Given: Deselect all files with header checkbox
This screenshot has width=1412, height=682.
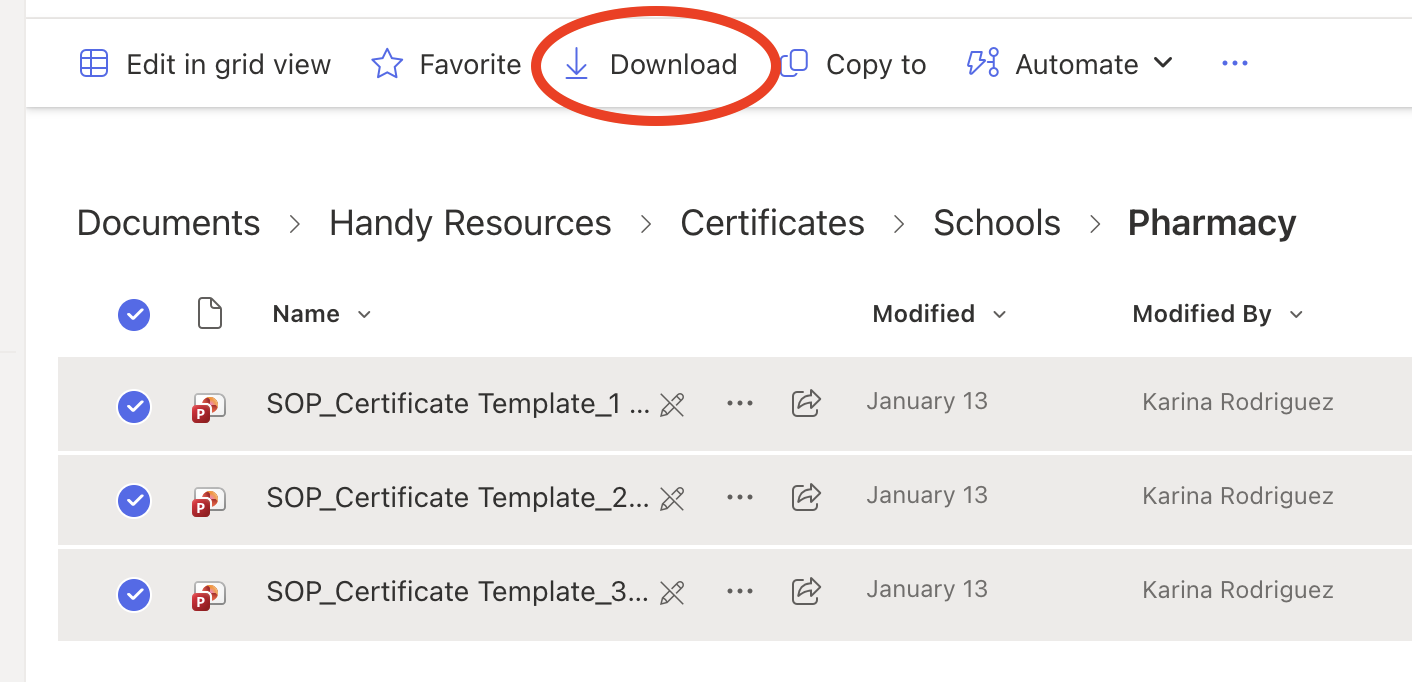Looking at the screenshot, I should 134,315.
